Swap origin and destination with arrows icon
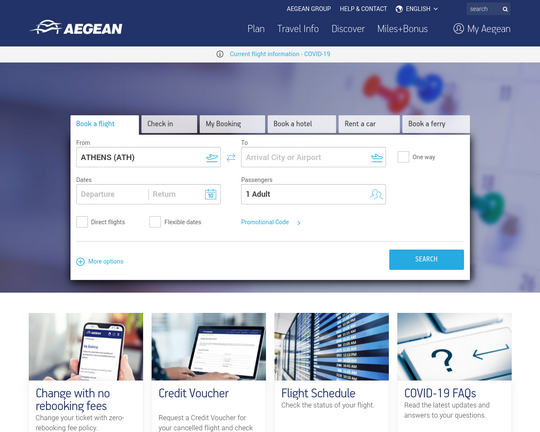Screen dimensions: 540x432 pyautogui.click(x=231, y=157)
